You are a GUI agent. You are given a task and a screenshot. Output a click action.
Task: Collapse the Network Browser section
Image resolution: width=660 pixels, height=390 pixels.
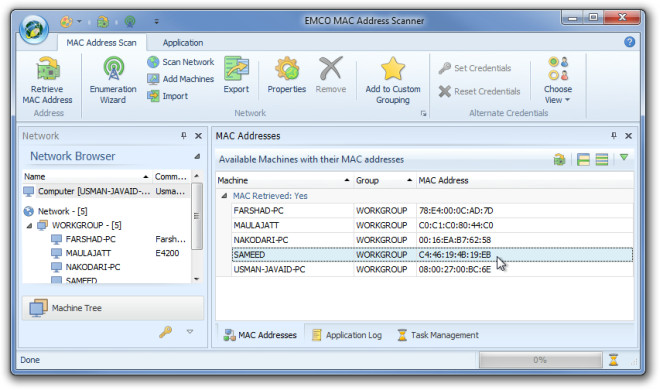(x=197, y=157)
